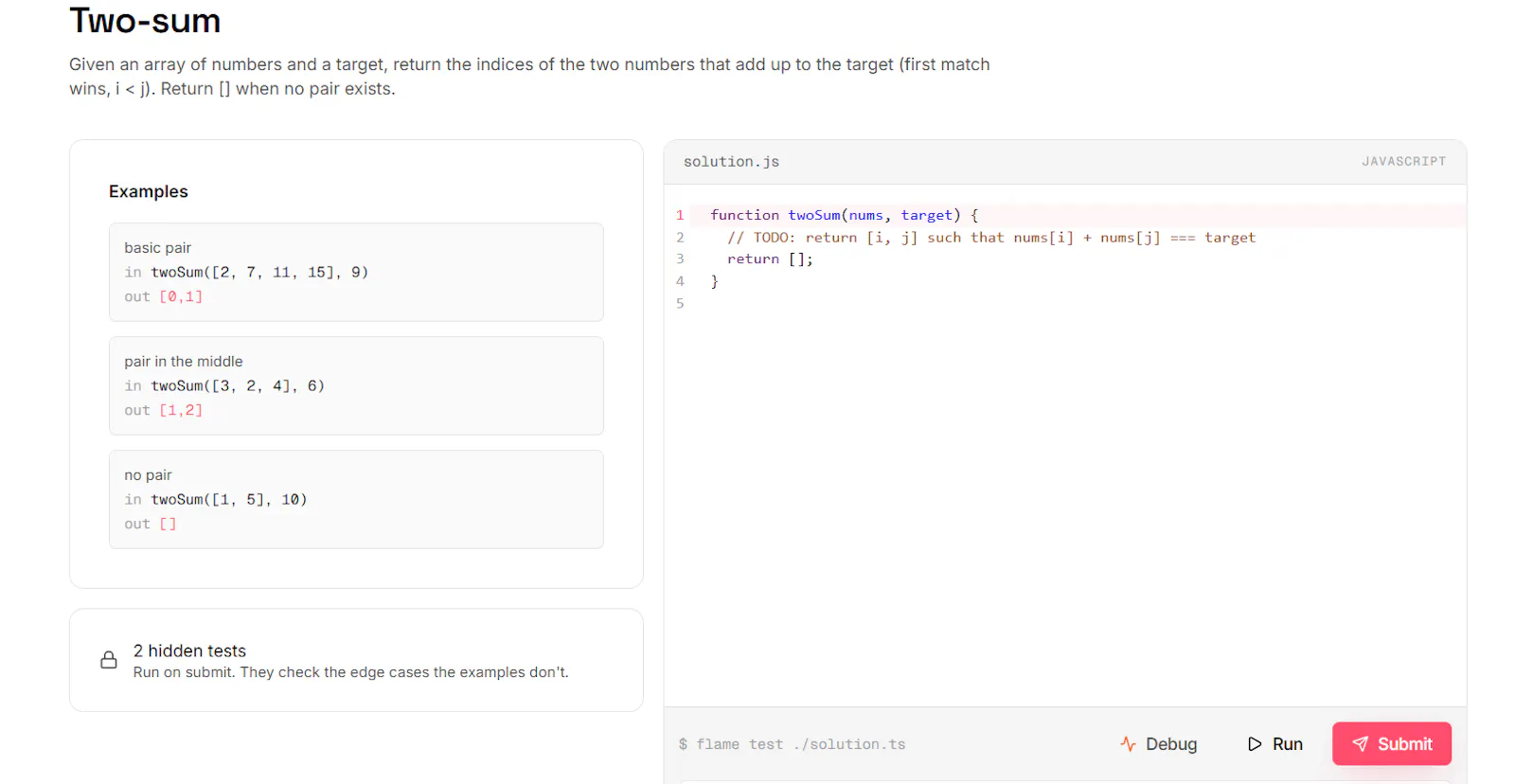Click the pulse icon beside Debug
Screen dimensions: 1515x784
1128,744
